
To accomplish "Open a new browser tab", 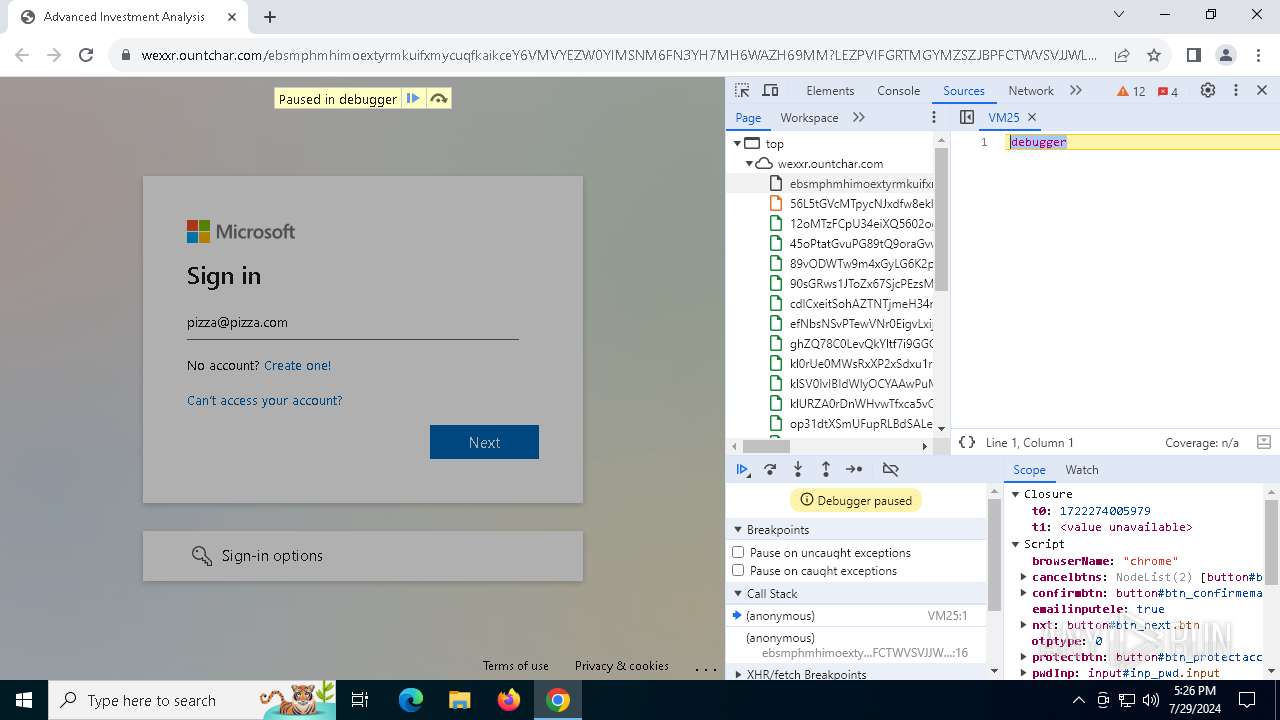I will [x=270, y=16].
